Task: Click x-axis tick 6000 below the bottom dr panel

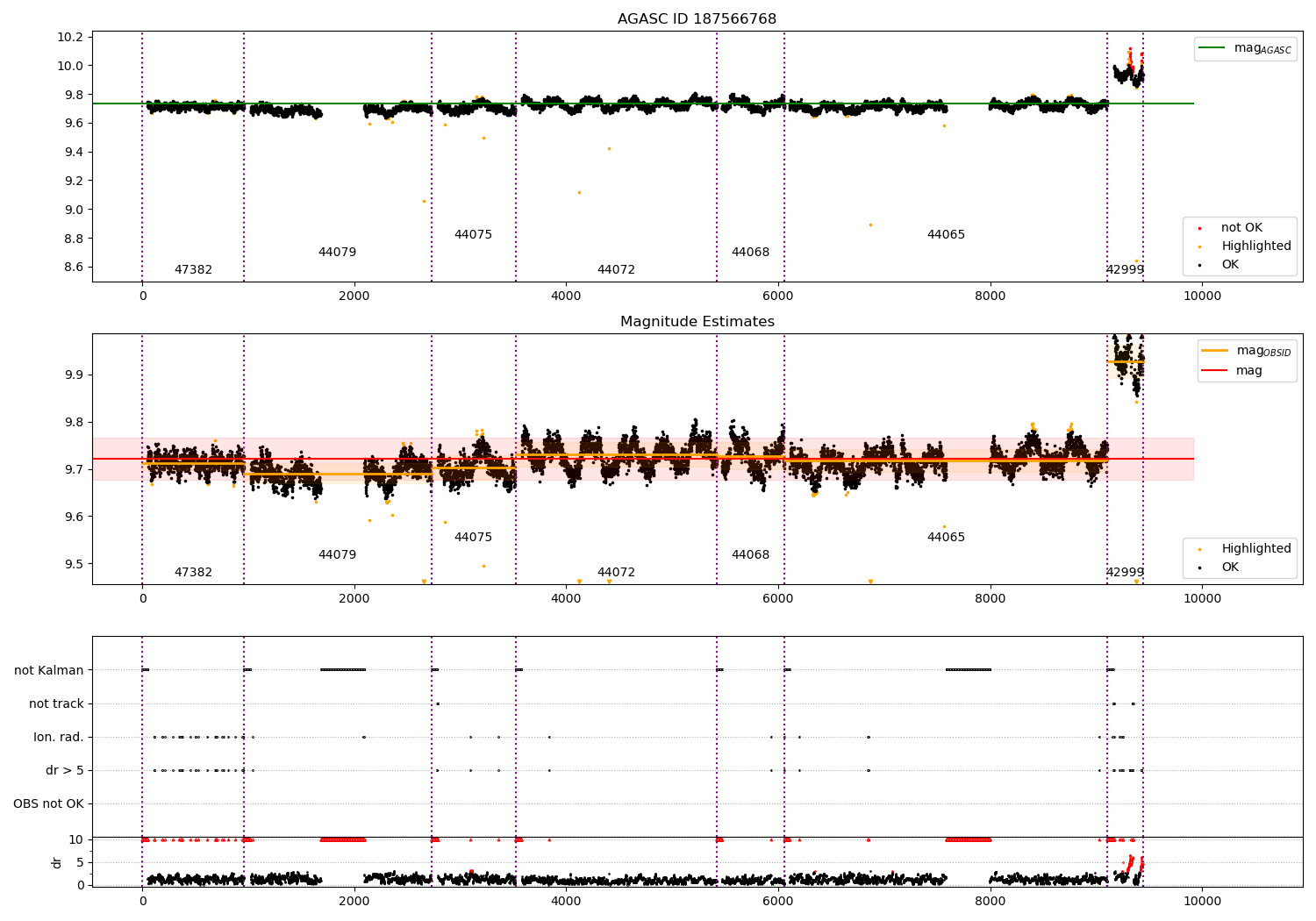Action: [x=778, y=902]
